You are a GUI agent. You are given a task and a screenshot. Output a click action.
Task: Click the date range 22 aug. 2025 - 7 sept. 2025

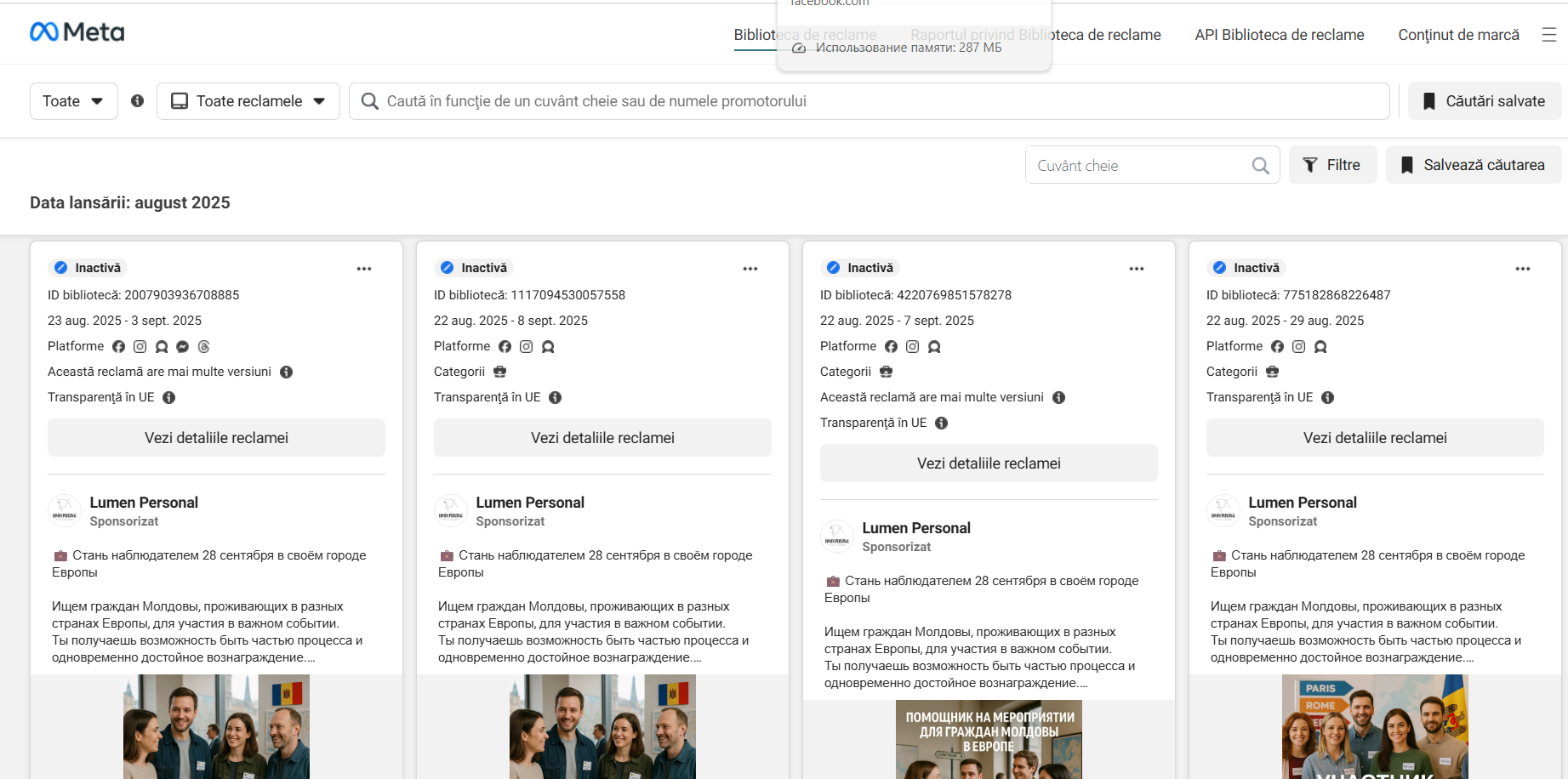coord(897,321)
